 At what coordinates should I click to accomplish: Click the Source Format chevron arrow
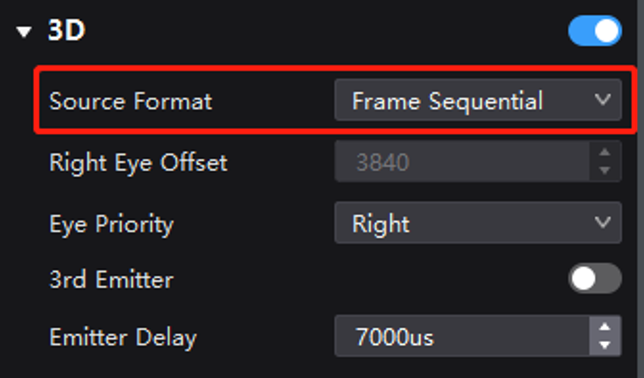click(603, 100)
